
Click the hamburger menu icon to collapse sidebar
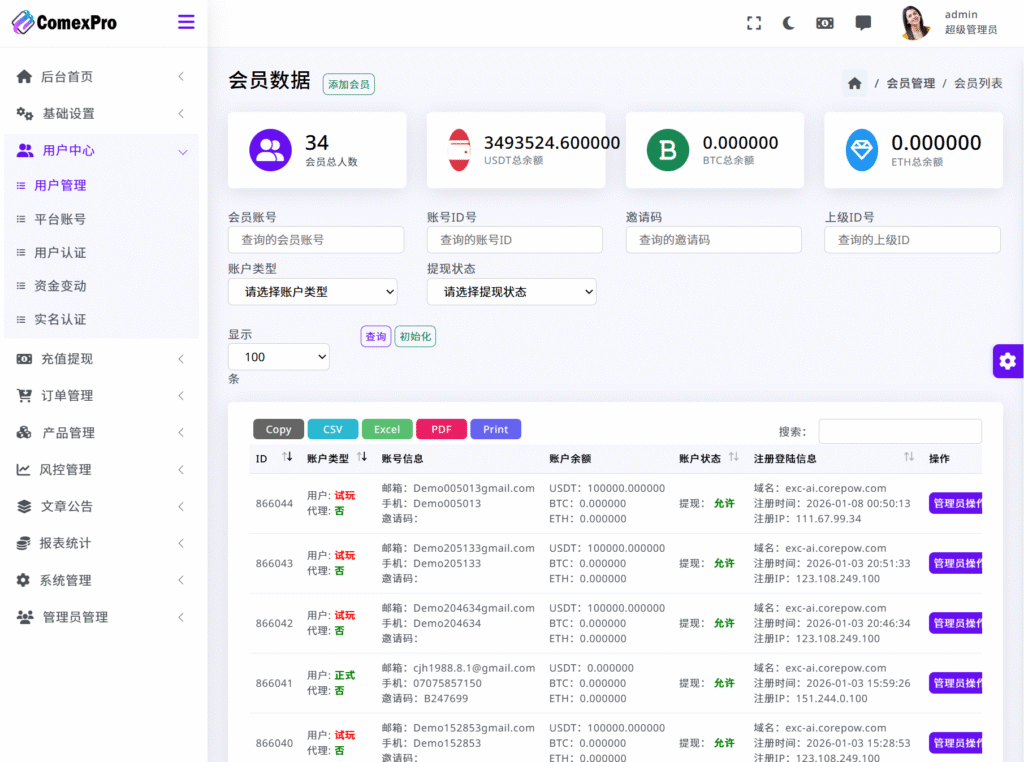point(186,22)
